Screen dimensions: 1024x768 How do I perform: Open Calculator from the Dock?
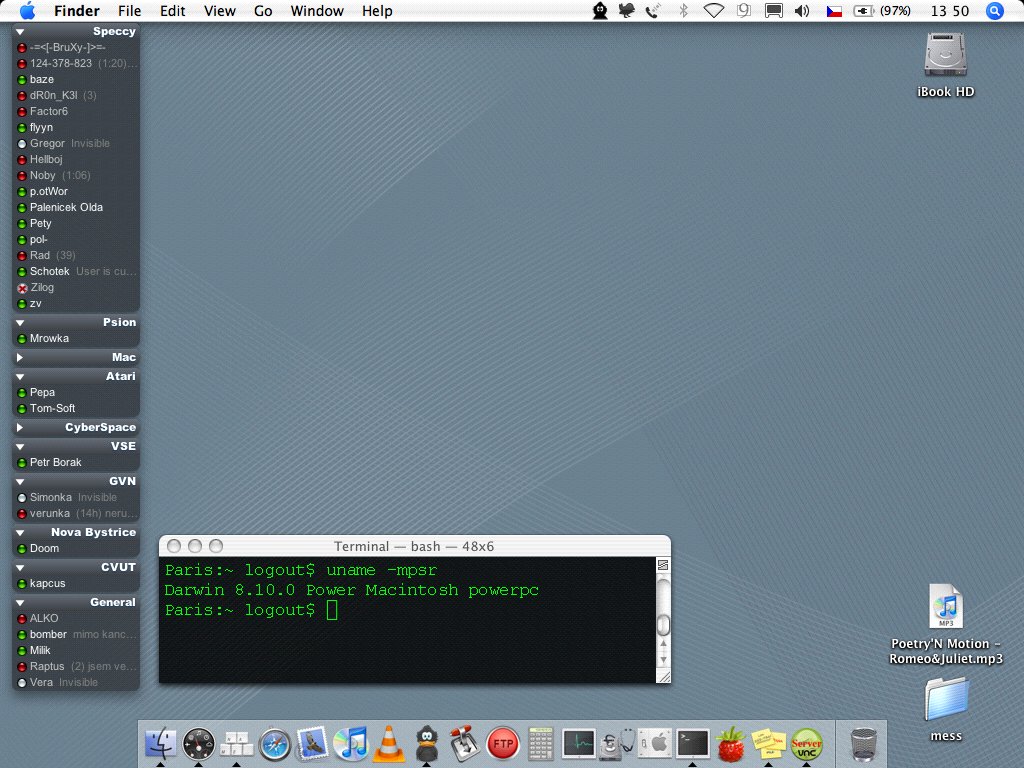[x=541, y=743]
